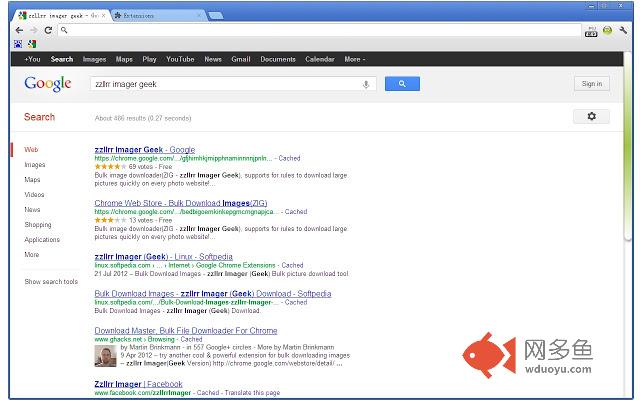Click the green extension icon in toolbar
Screen dimensions: 640x400
[607, 30]
